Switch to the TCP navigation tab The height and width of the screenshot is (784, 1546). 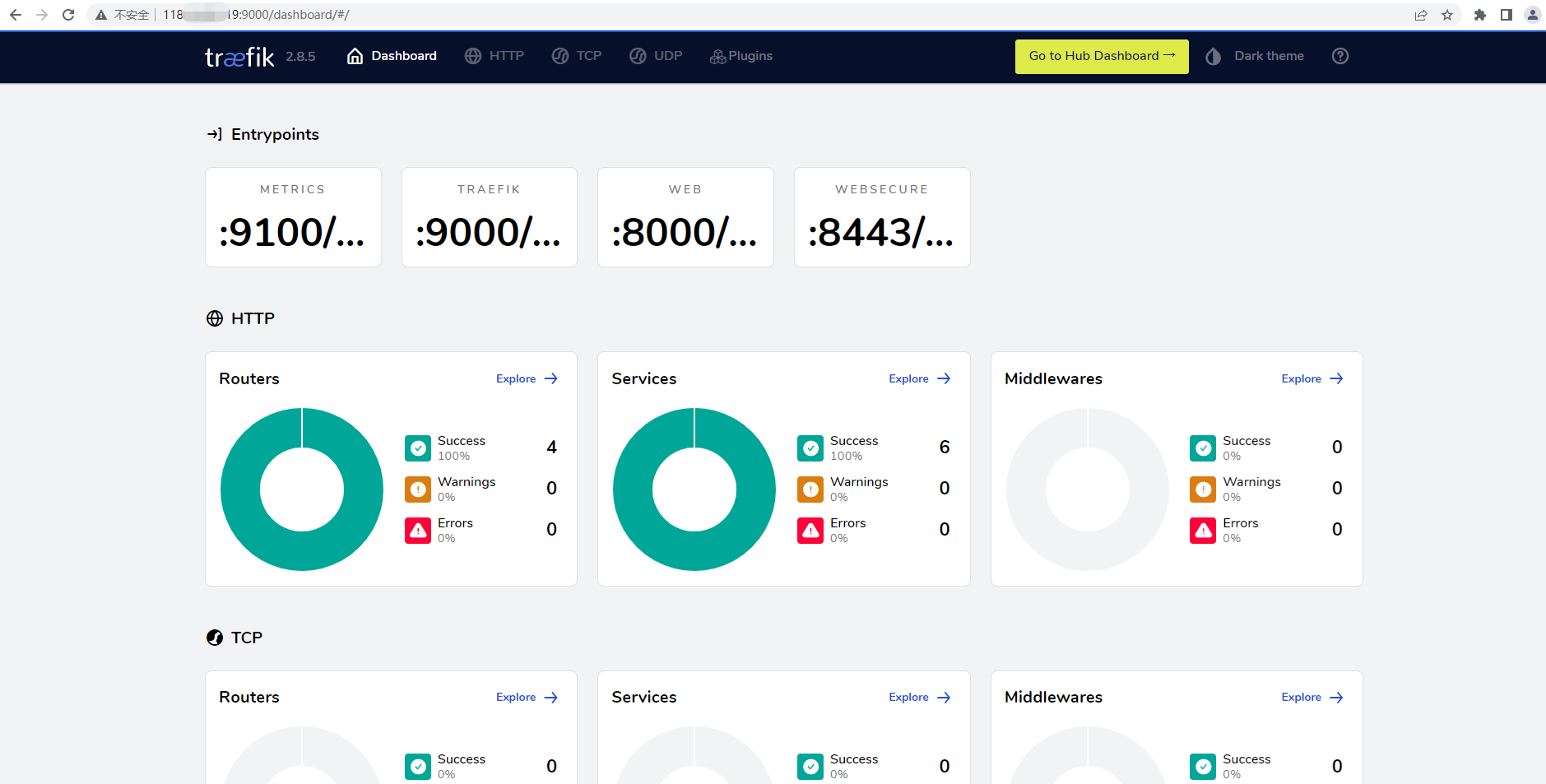[577, 56]
